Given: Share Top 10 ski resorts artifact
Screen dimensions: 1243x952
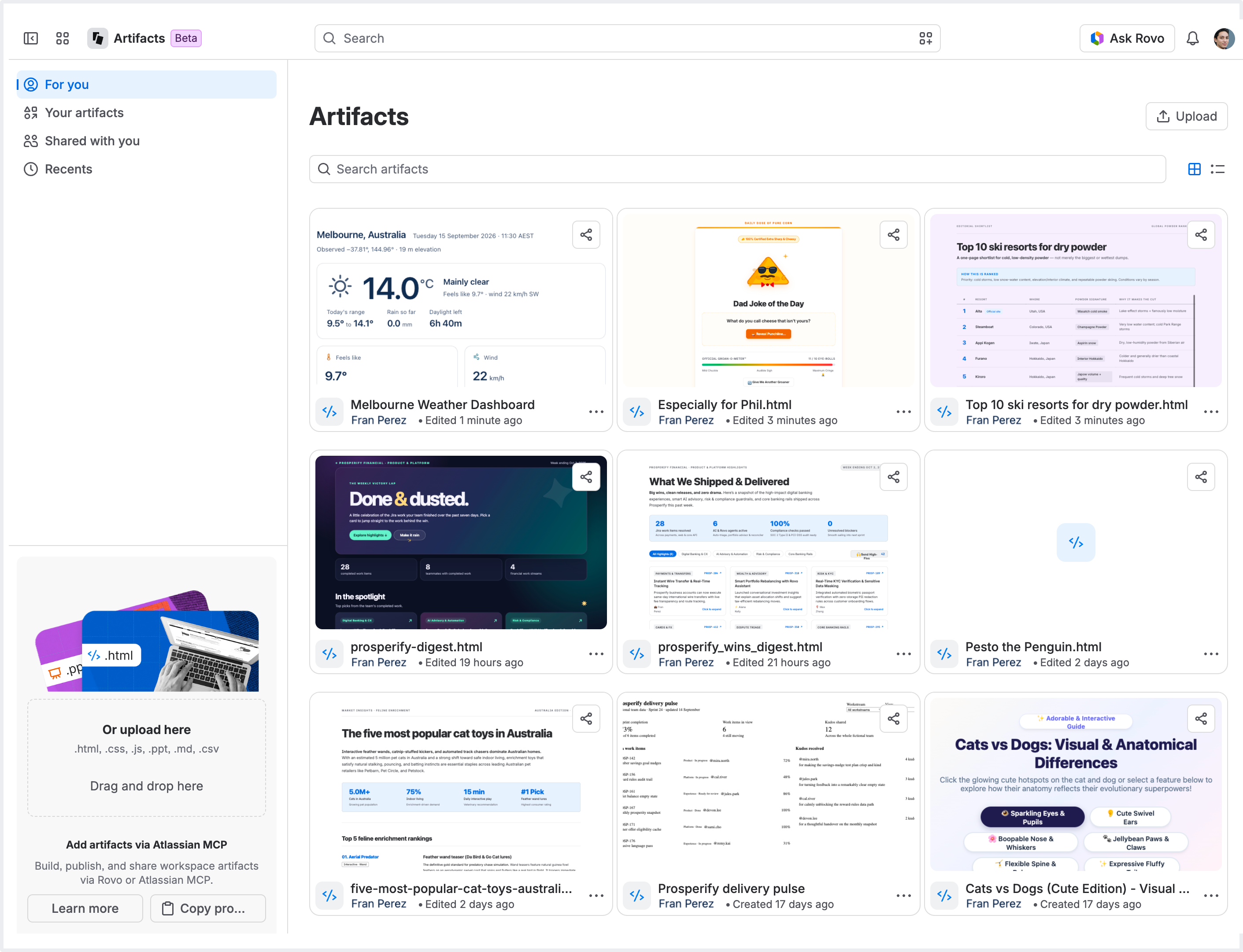Looking at the screenshot, I should click(x=1200, y=235).
